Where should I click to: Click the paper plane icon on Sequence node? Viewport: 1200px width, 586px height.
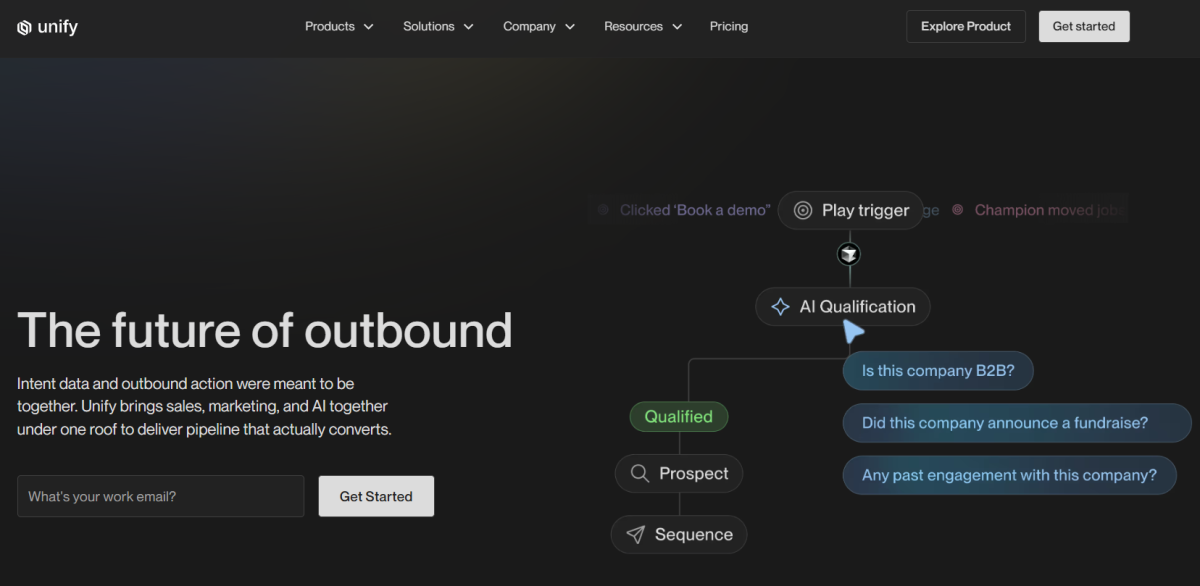(x=635, y=534)
